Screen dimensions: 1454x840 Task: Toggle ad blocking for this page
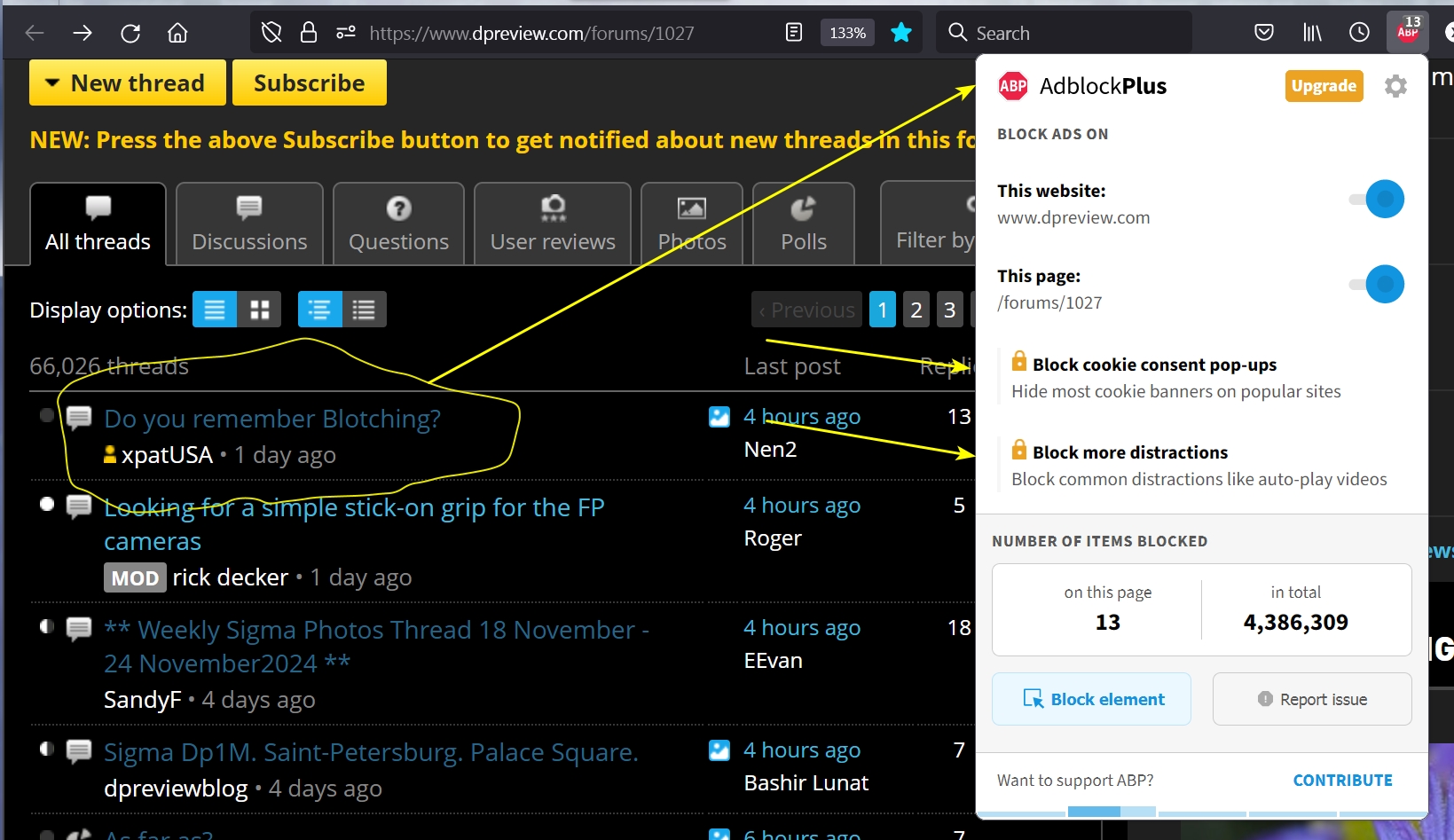[1378, 284]
